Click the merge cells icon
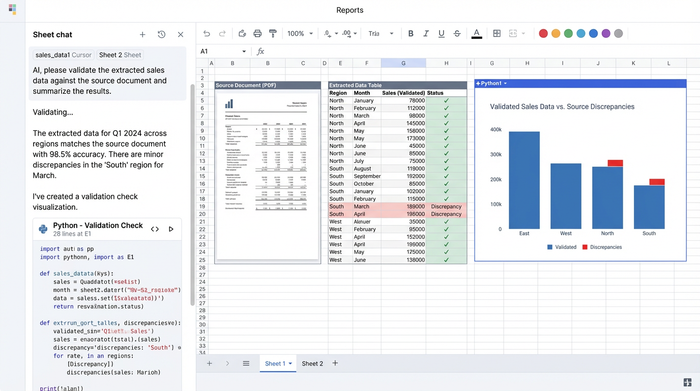Viewport: 700px width, 391px height. (x=513, y=33)
